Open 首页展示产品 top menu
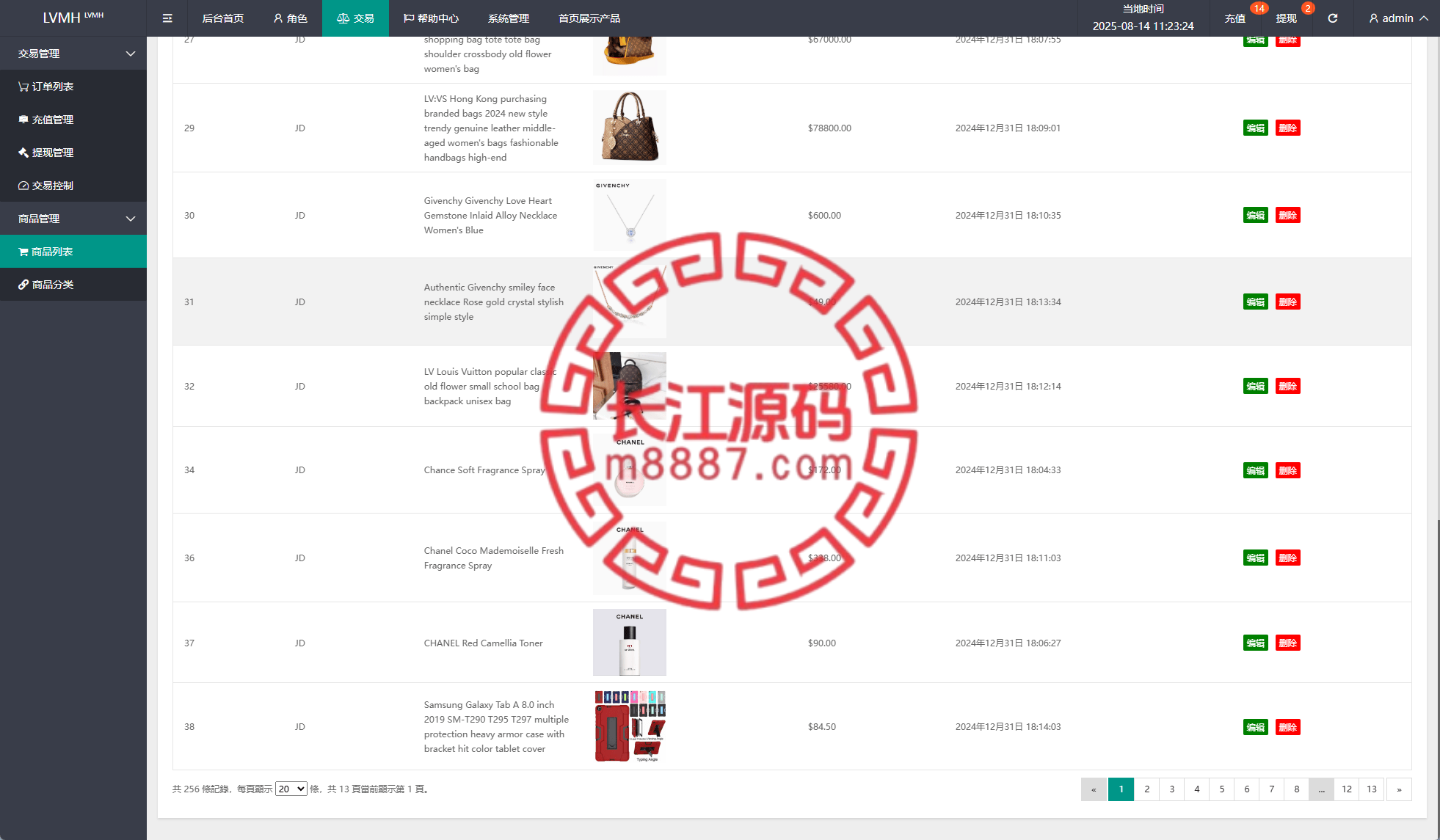 pos(589,18)
